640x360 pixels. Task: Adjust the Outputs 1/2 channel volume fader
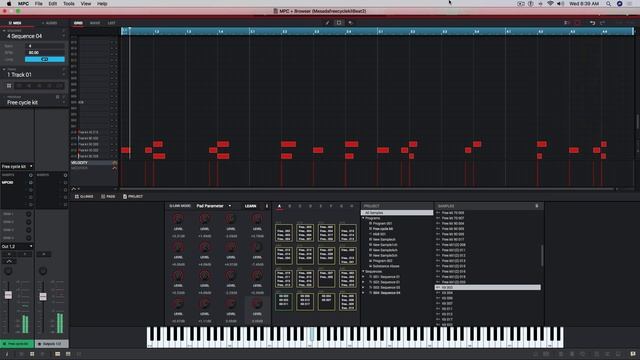pyautogui.click(x=43, y=296)
